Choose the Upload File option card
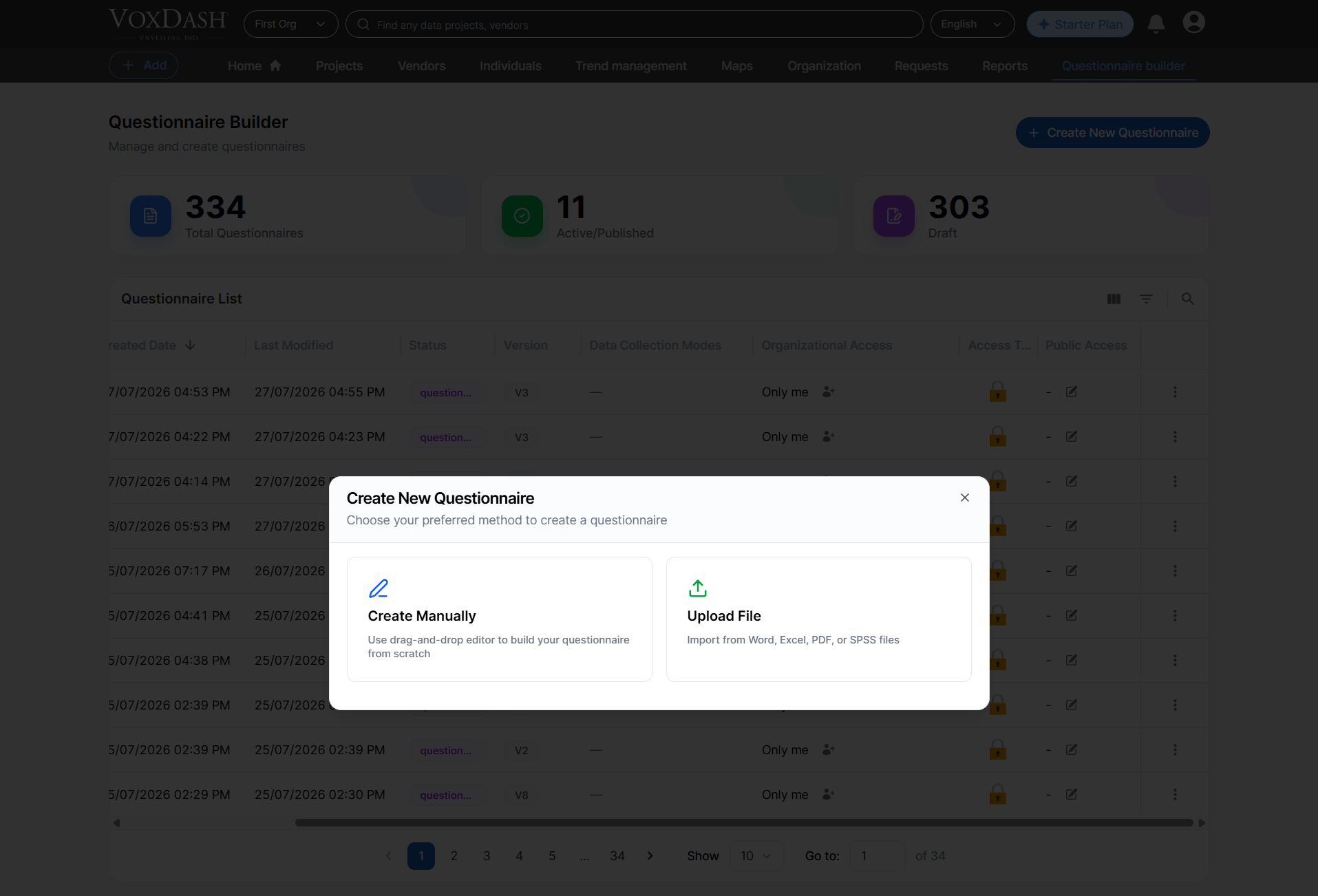1318x896 pixels. pyautogui.click(x=818, y=619)
